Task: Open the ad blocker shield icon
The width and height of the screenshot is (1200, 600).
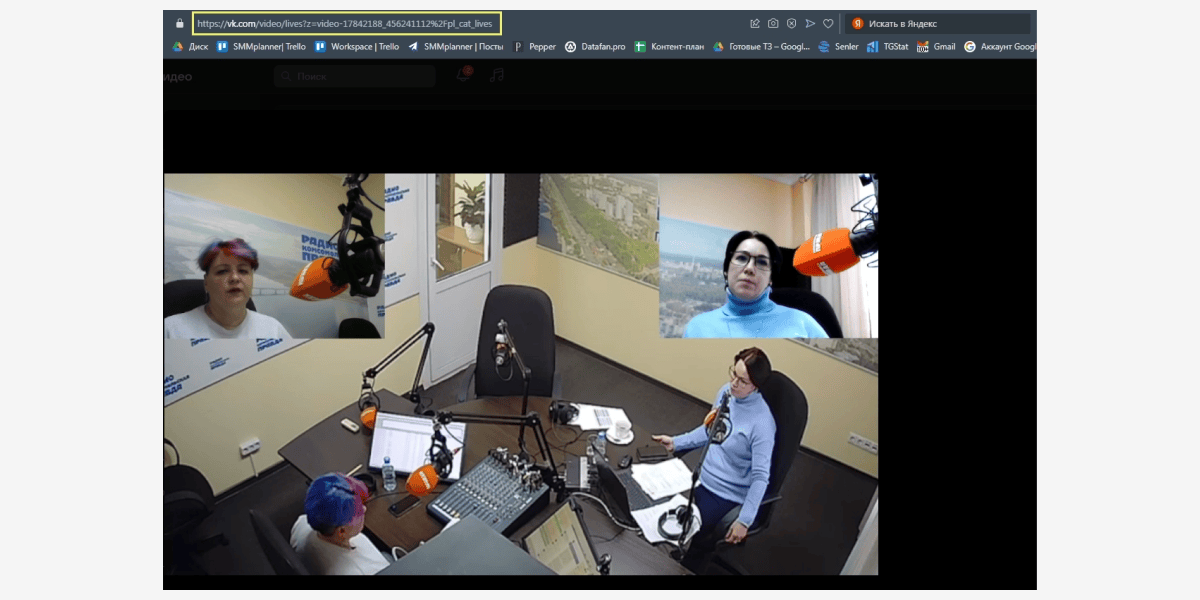Action: pos(791,23)
